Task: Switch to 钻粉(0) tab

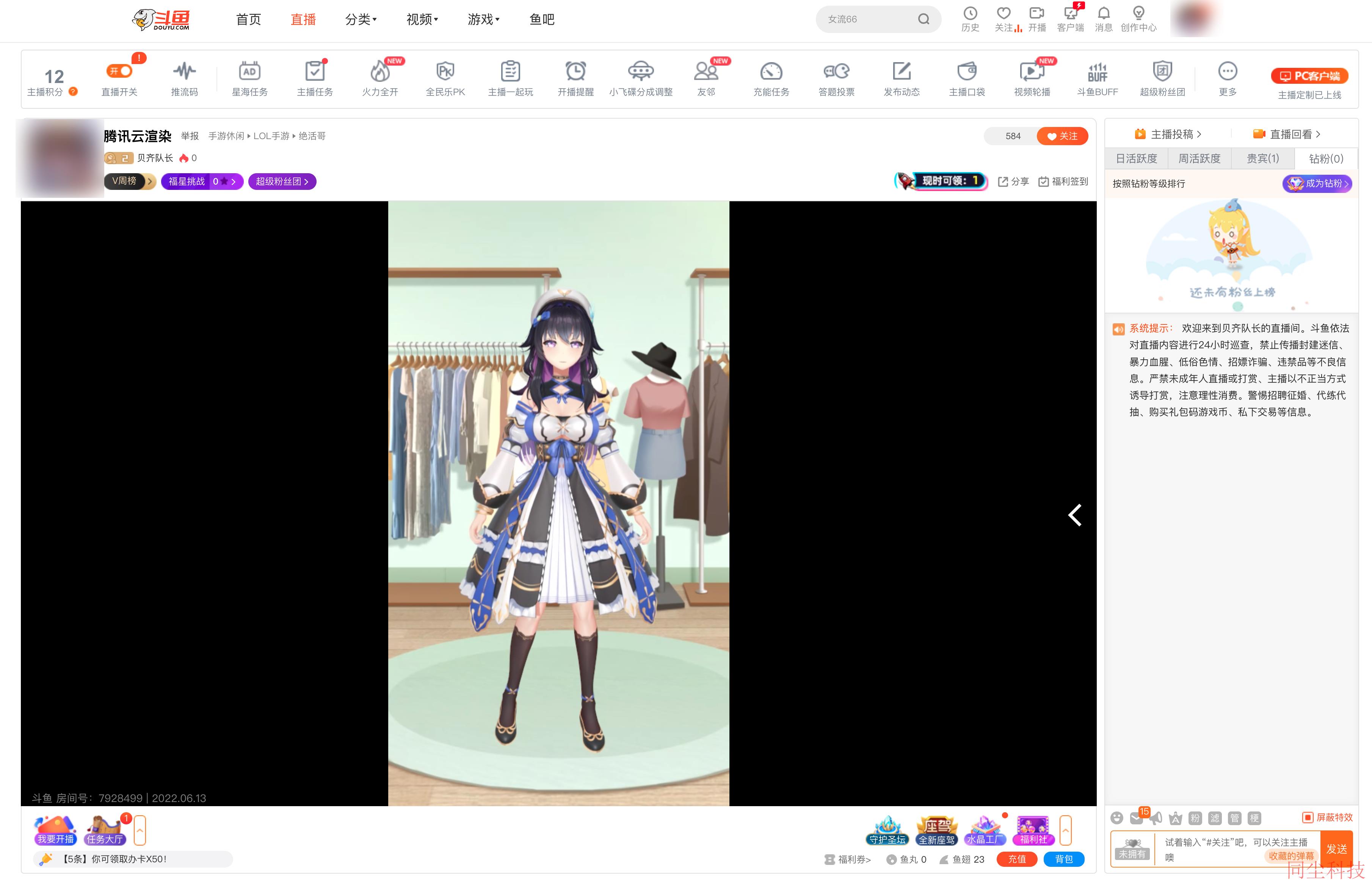Action: pos(1326,158)
